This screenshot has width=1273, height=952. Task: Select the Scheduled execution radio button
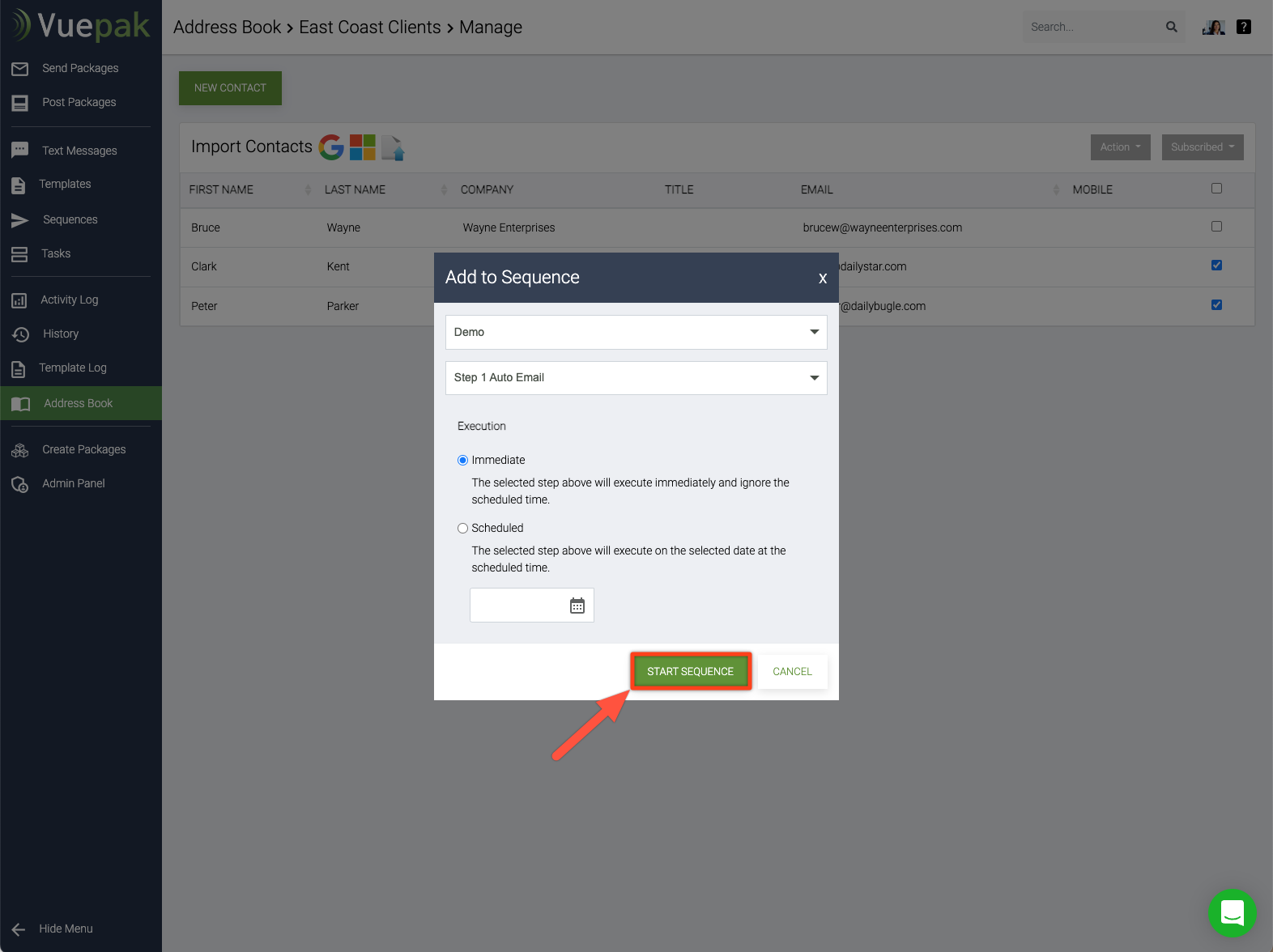coord(463,528)
